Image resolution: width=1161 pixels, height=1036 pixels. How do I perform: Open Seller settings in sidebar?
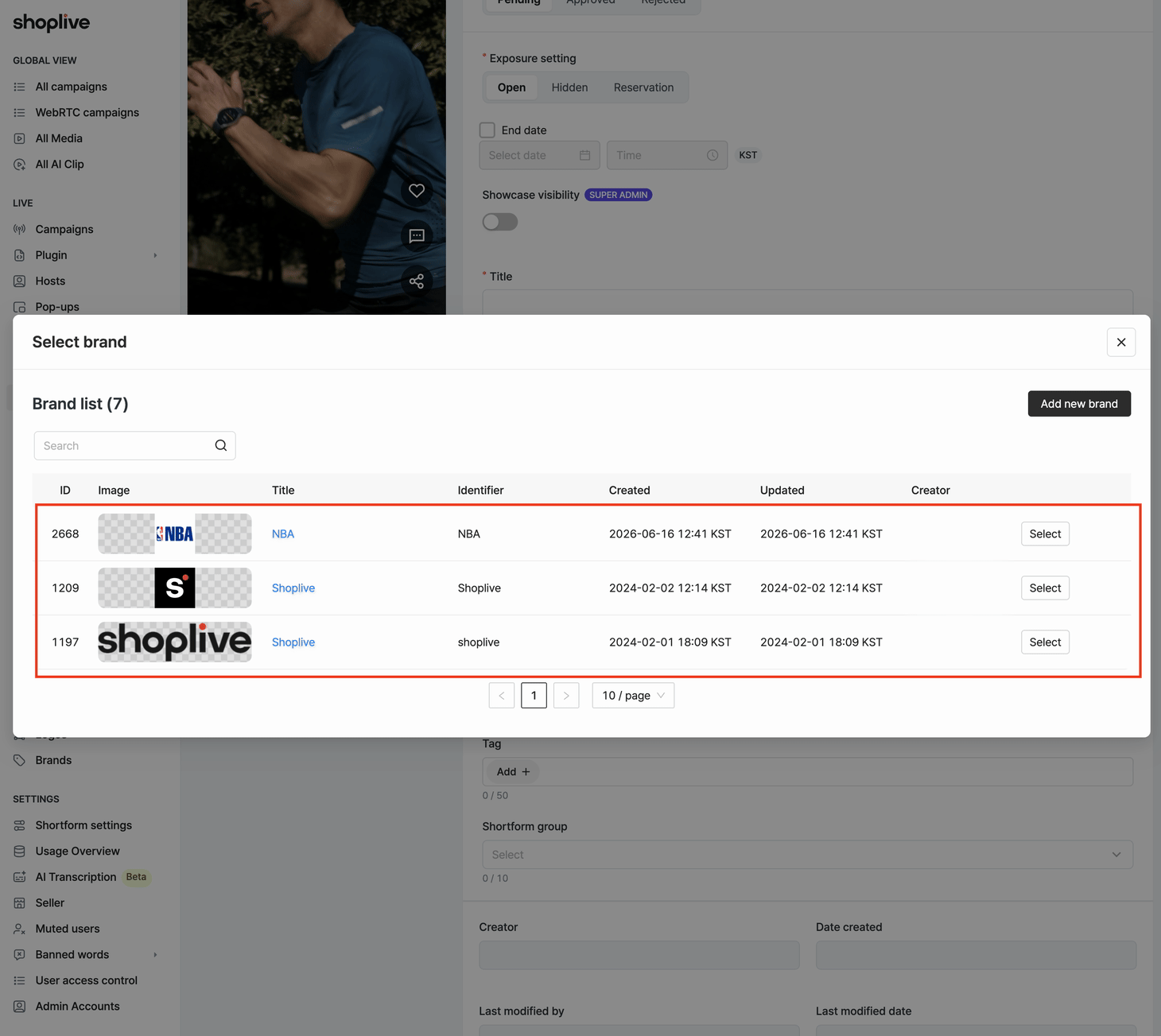pos(49,902)
